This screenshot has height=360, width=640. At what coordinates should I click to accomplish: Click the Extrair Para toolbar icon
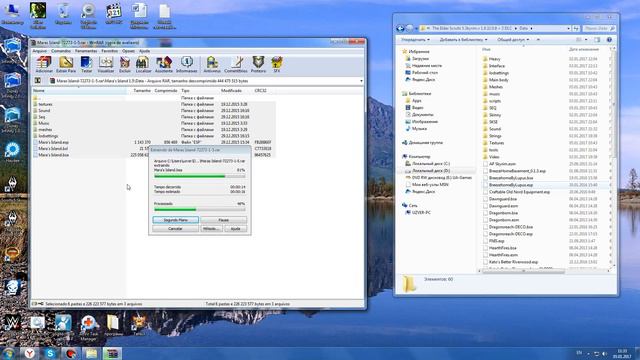coord(66,64)
